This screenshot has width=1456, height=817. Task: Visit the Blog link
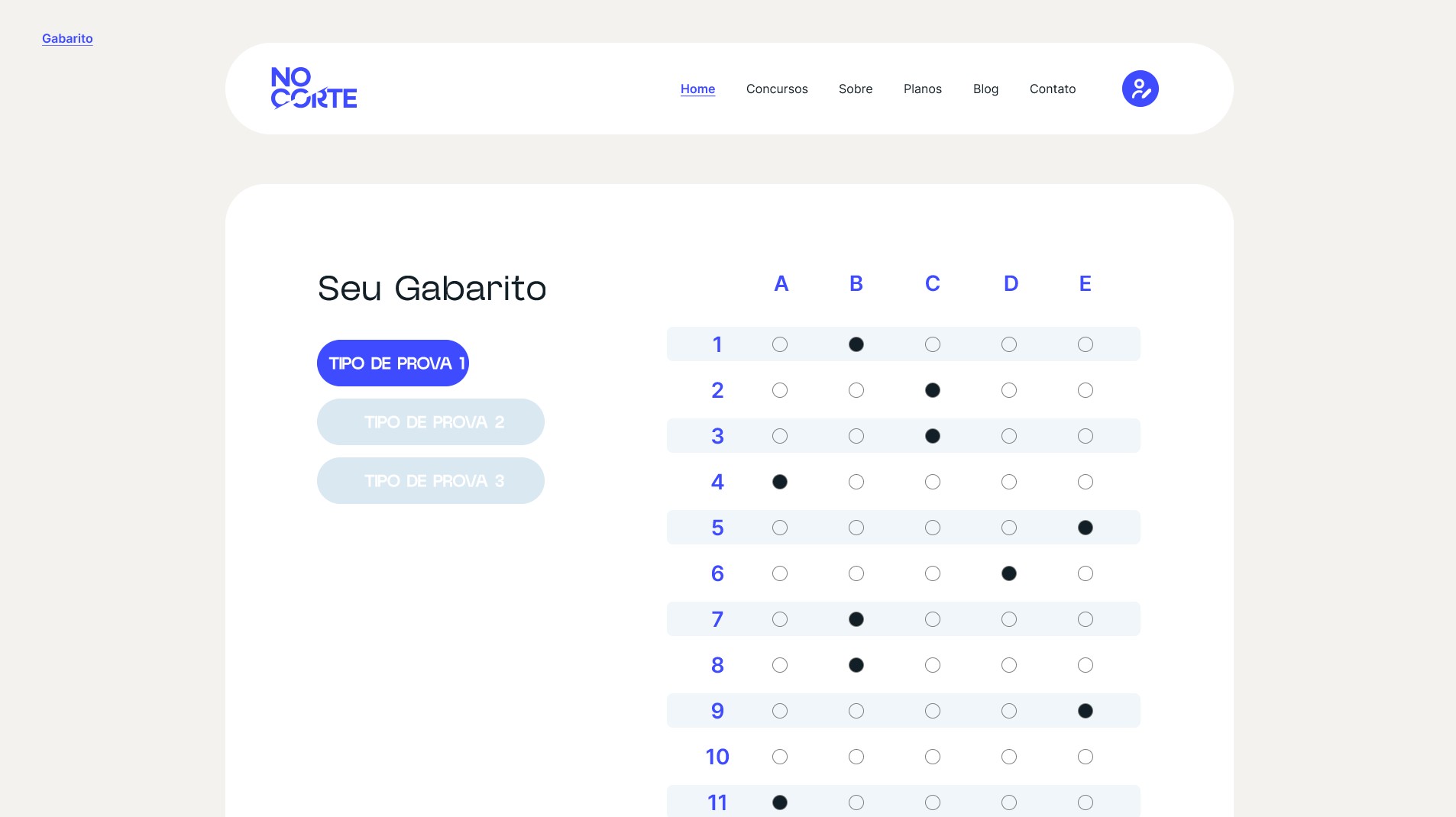[x=985, y=89]
